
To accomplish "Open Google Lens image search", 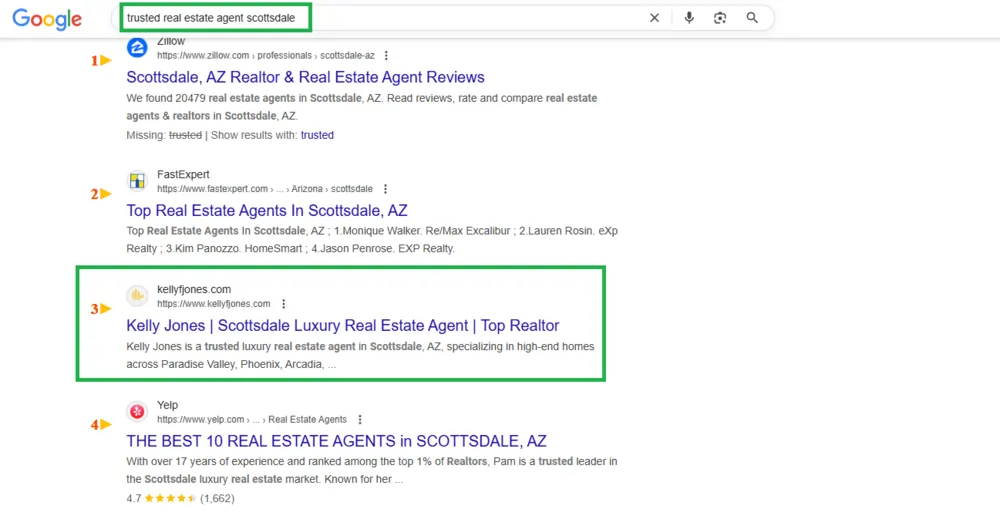I will (720, 18).
